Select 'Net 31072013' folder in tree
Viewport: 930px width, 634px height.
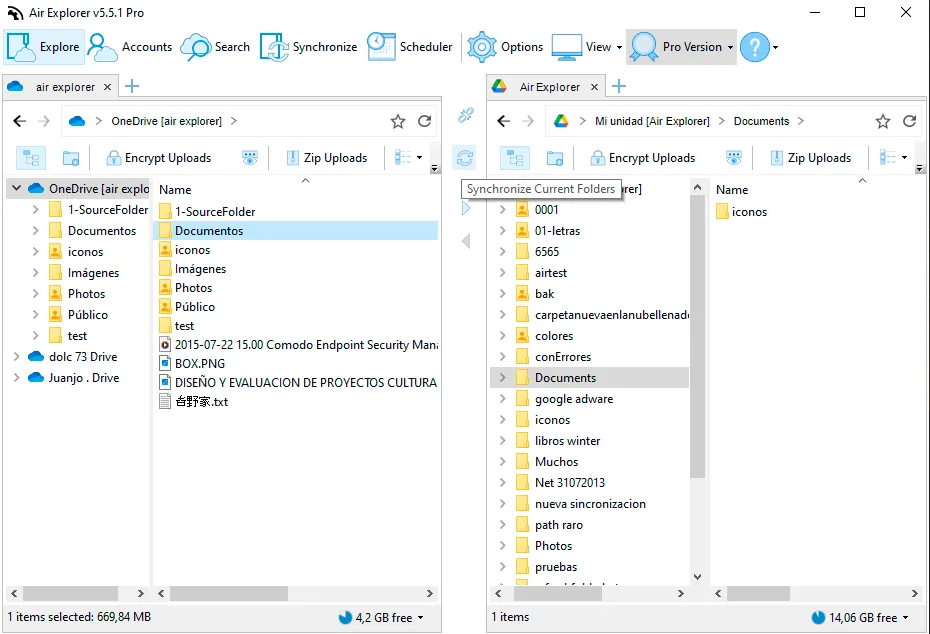[x=569, y=483]
